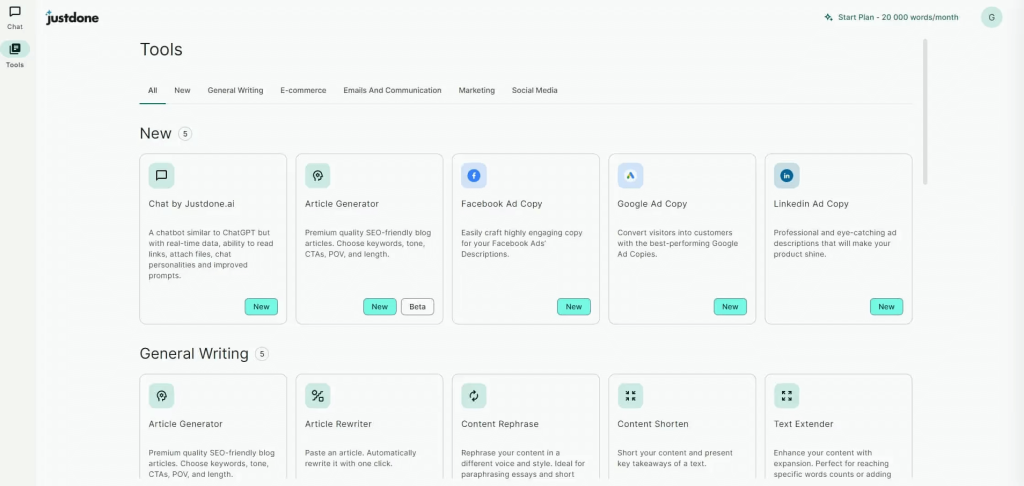The height and width of the screenshot is (486, 1024).
Task: Click the page vertical scrollbar
Action: tap(925, 110)
